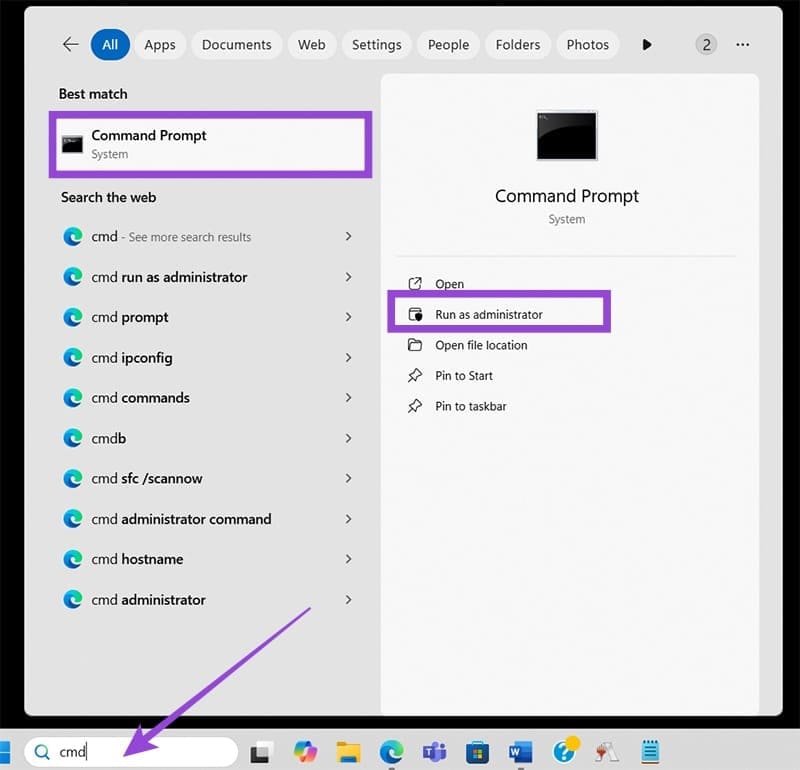
Task: Open Get Help question-mark taskbar icon
Action: pyautogui.click(x=565, y=750)
